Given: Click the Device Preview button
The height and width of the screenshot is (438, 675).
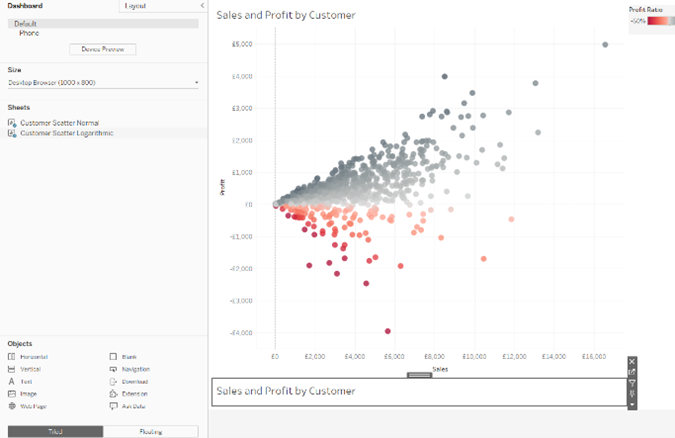Looking at the screenshot, I should [103, 49].
